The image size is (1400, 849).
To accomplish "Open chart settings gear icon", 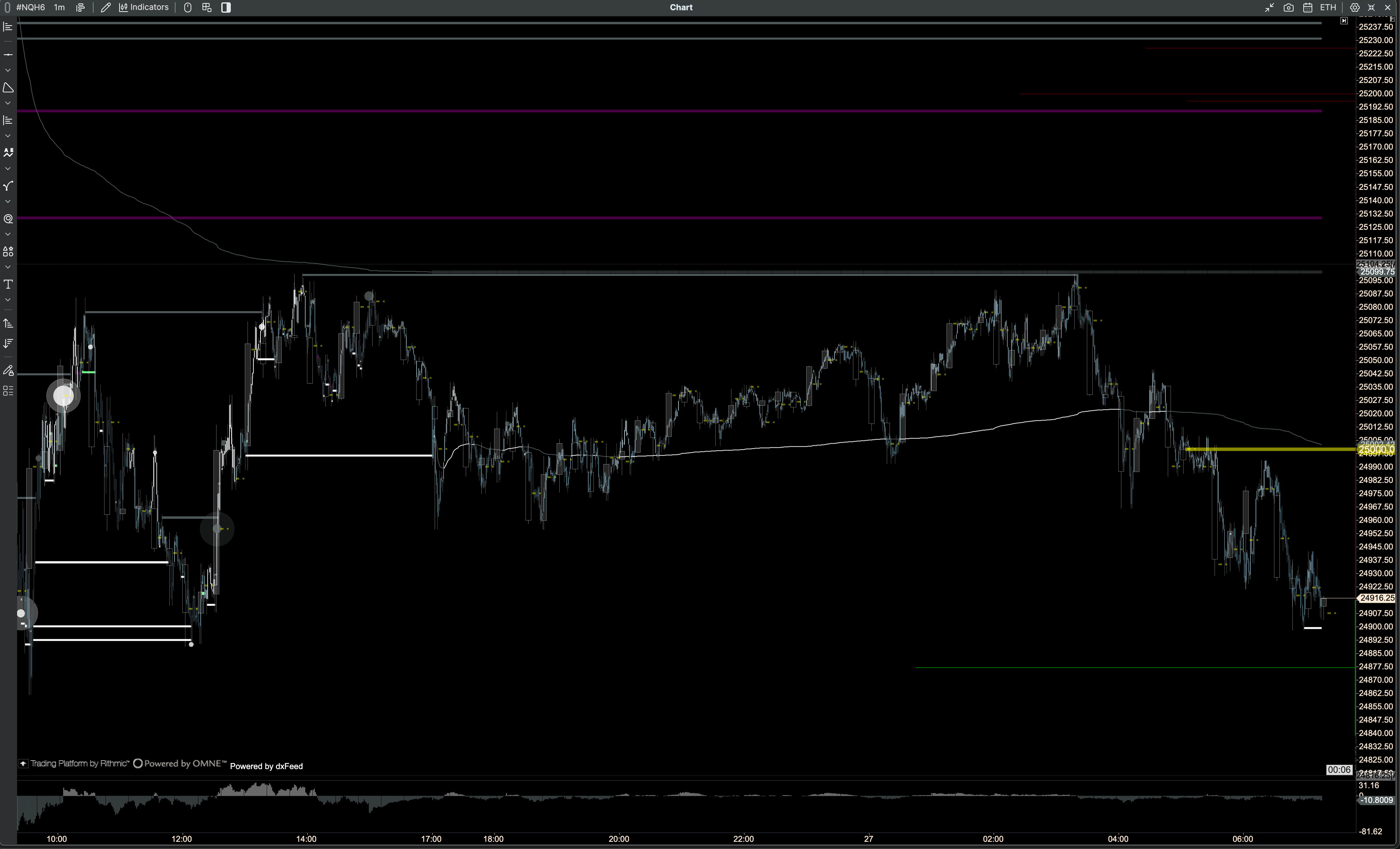I will (x=1355, y=8).
